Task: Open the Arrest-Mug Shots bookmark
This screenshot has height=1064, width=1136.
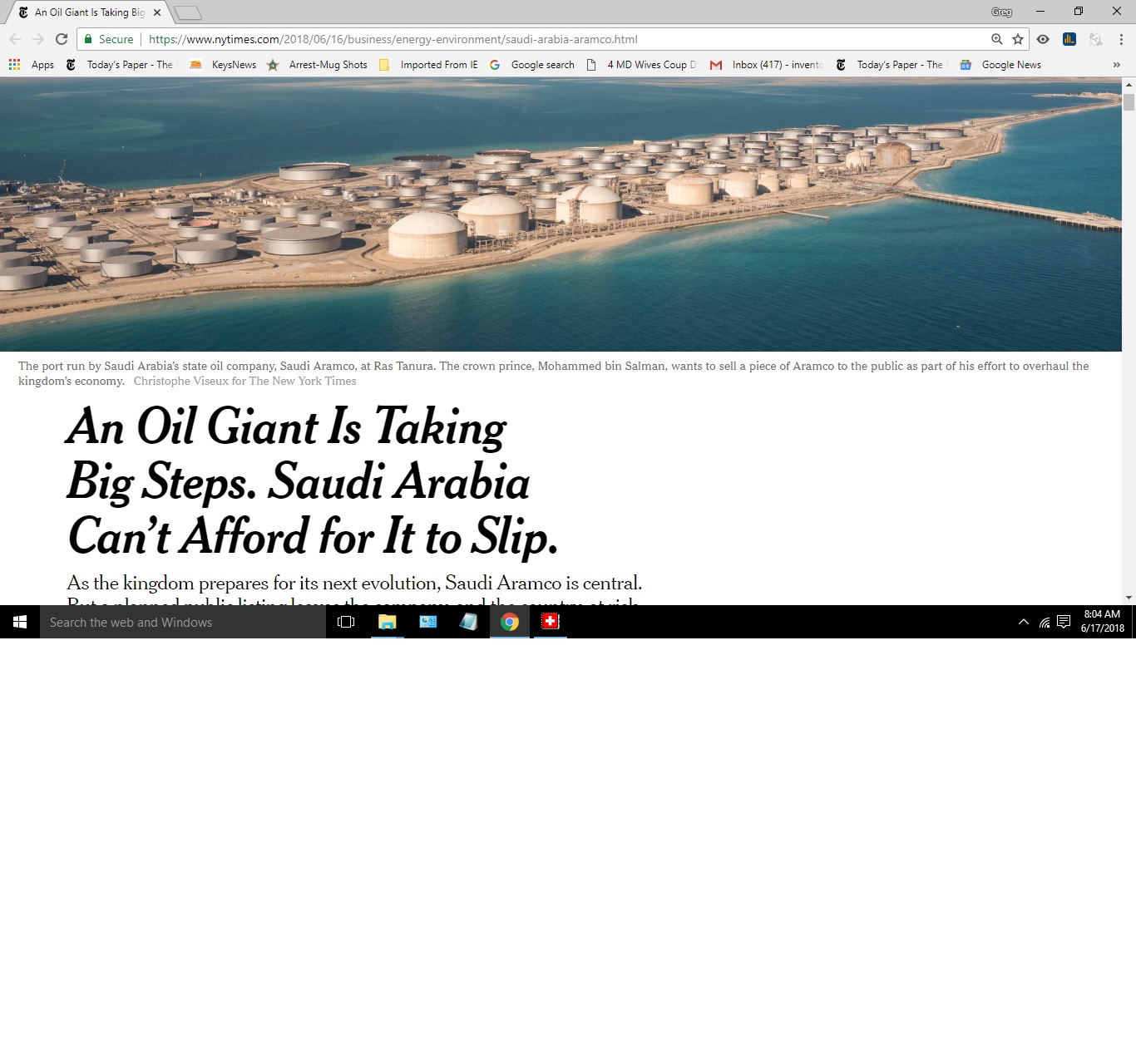Action: tap(317, 65)
